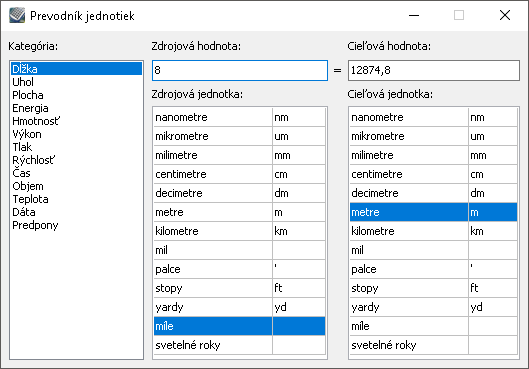Image resolution: width=529 pixels, height=369 pixels.
Task: Pick mil in source unit list
Action: [x=240, y=250]
